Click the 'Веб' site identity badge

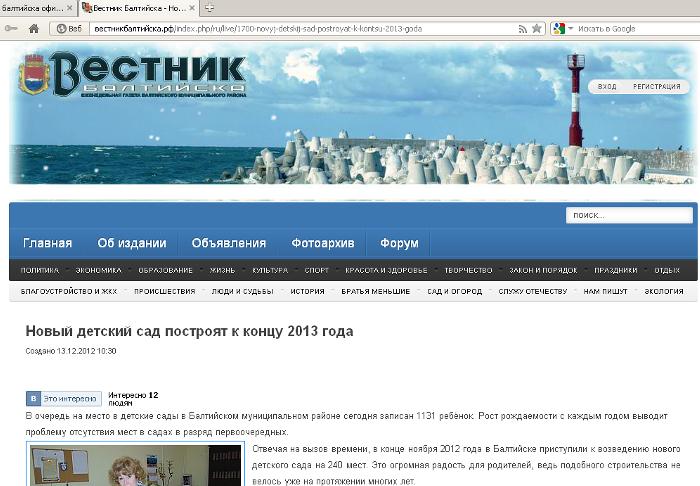coord(69,29)
